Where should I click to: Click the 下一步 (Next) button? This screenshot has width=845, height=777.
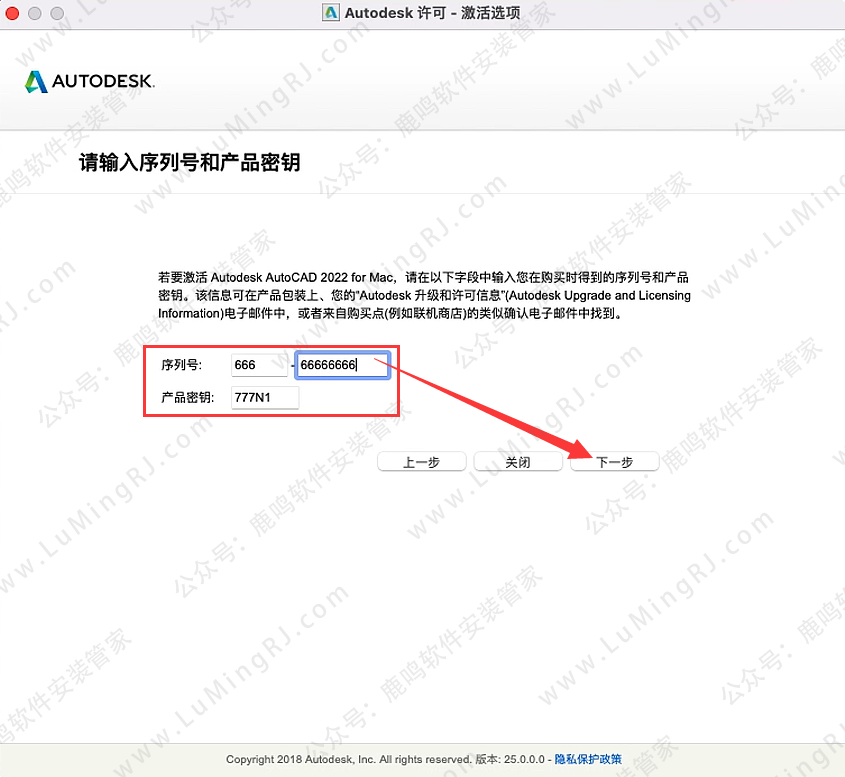click(614, 462)
